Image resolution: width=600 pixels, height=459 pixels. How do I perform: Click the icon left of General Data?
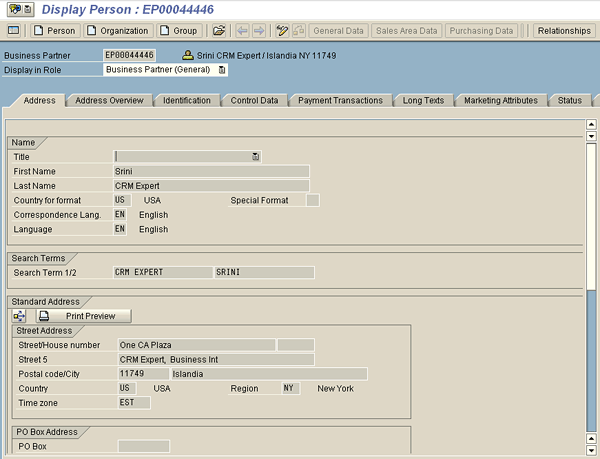coord(299,31)
